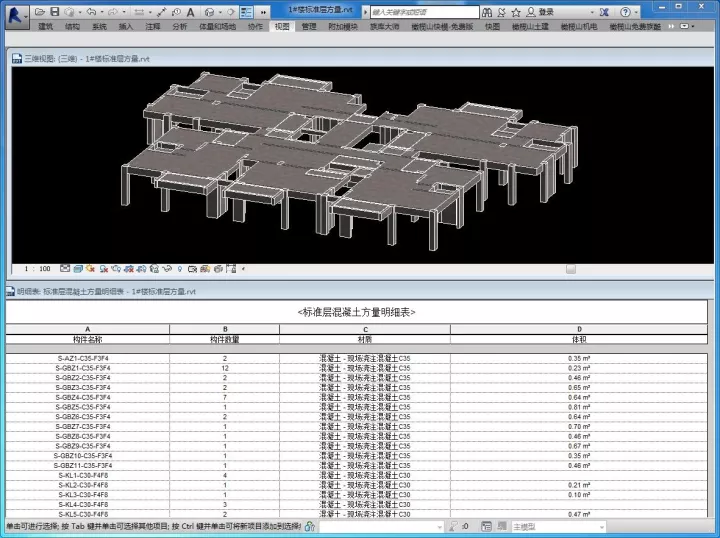Viewport: 720px width, 538px height.
Task: Toggle Shadows in view control bar
Action: [104, 269]
